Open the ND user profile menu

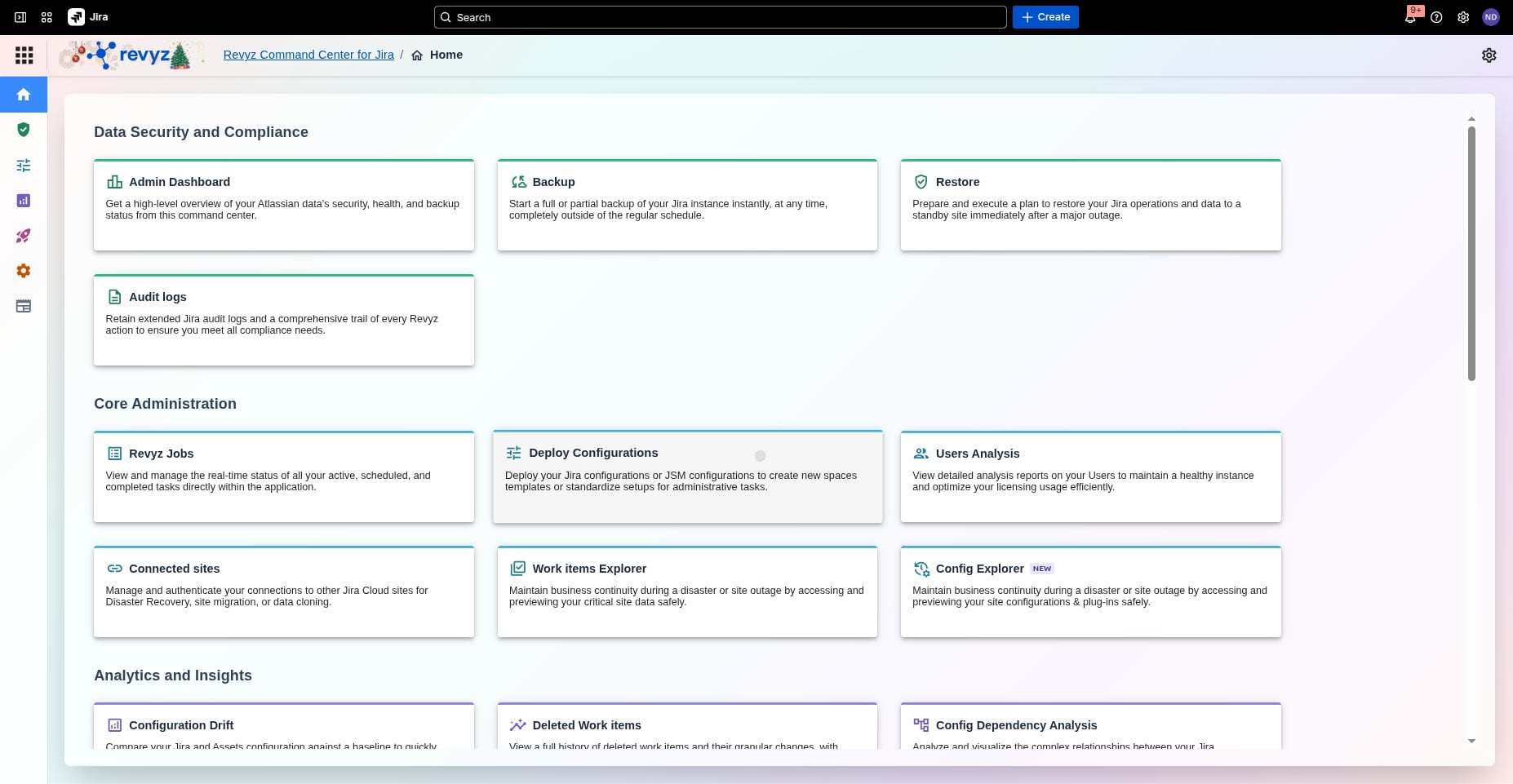(x=1490, y=17)
